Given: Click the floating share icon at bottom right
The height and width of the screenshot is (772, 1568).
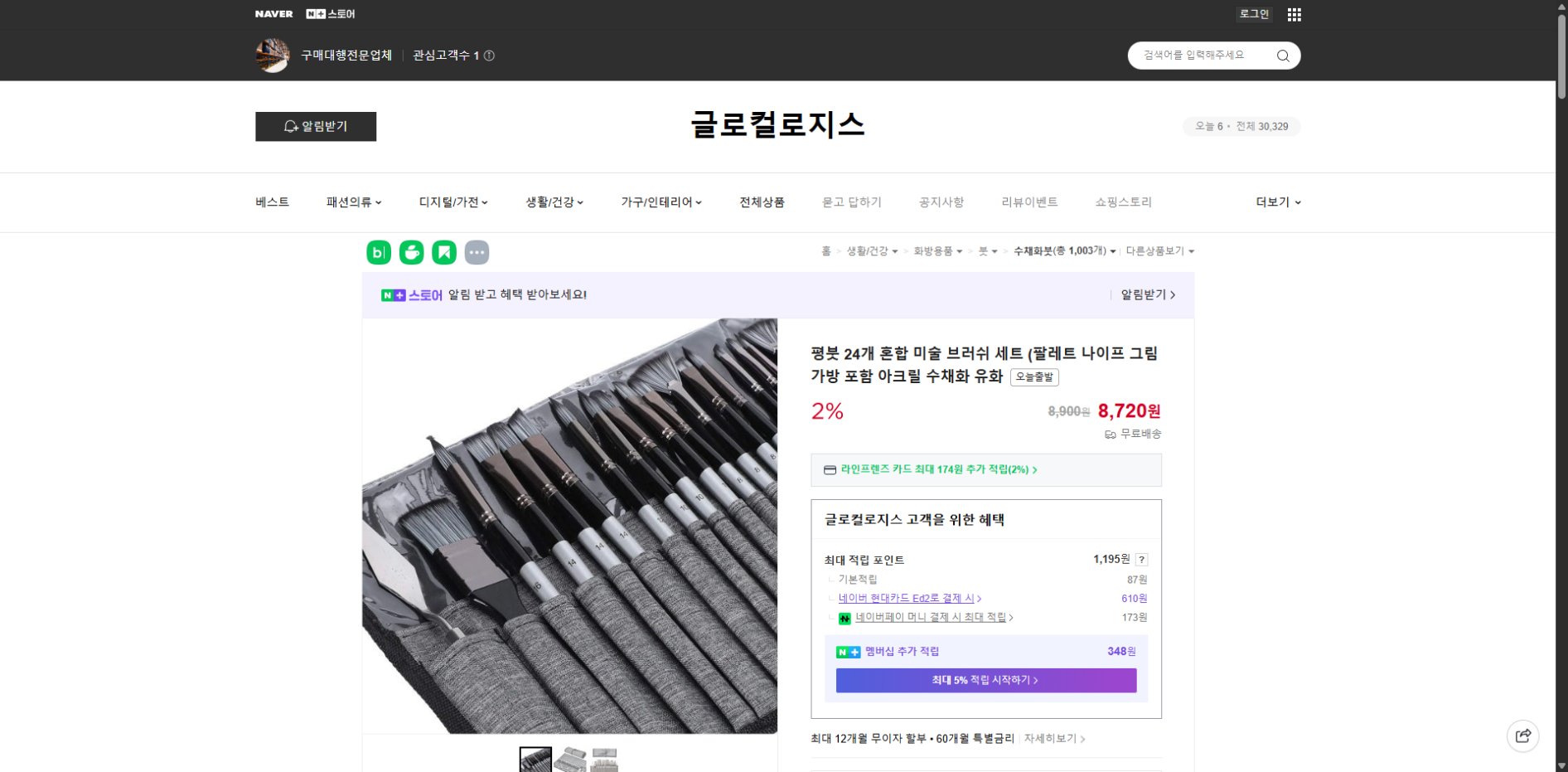Looking at the screenshot, I should pos(1523,736).
